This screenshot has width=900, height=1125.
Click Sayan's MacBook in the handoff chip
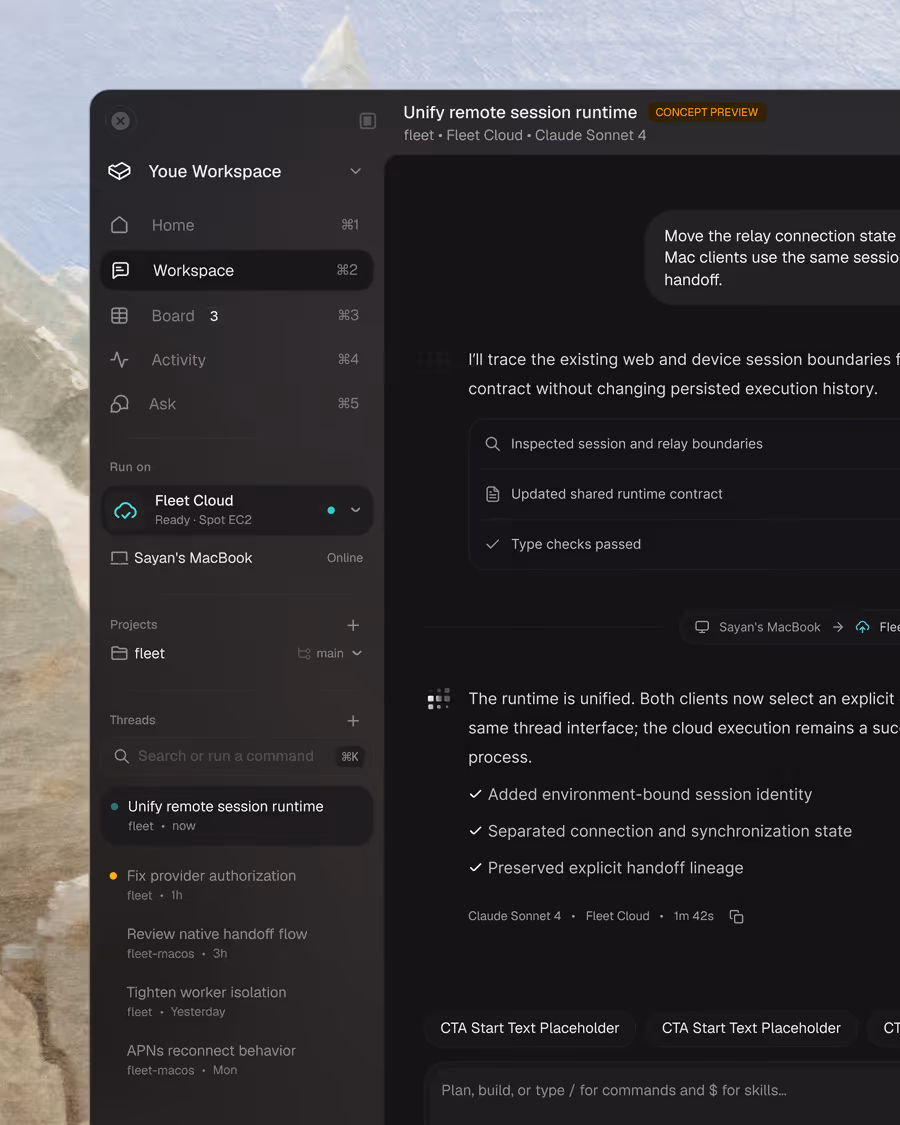click(x=769, y=627)
